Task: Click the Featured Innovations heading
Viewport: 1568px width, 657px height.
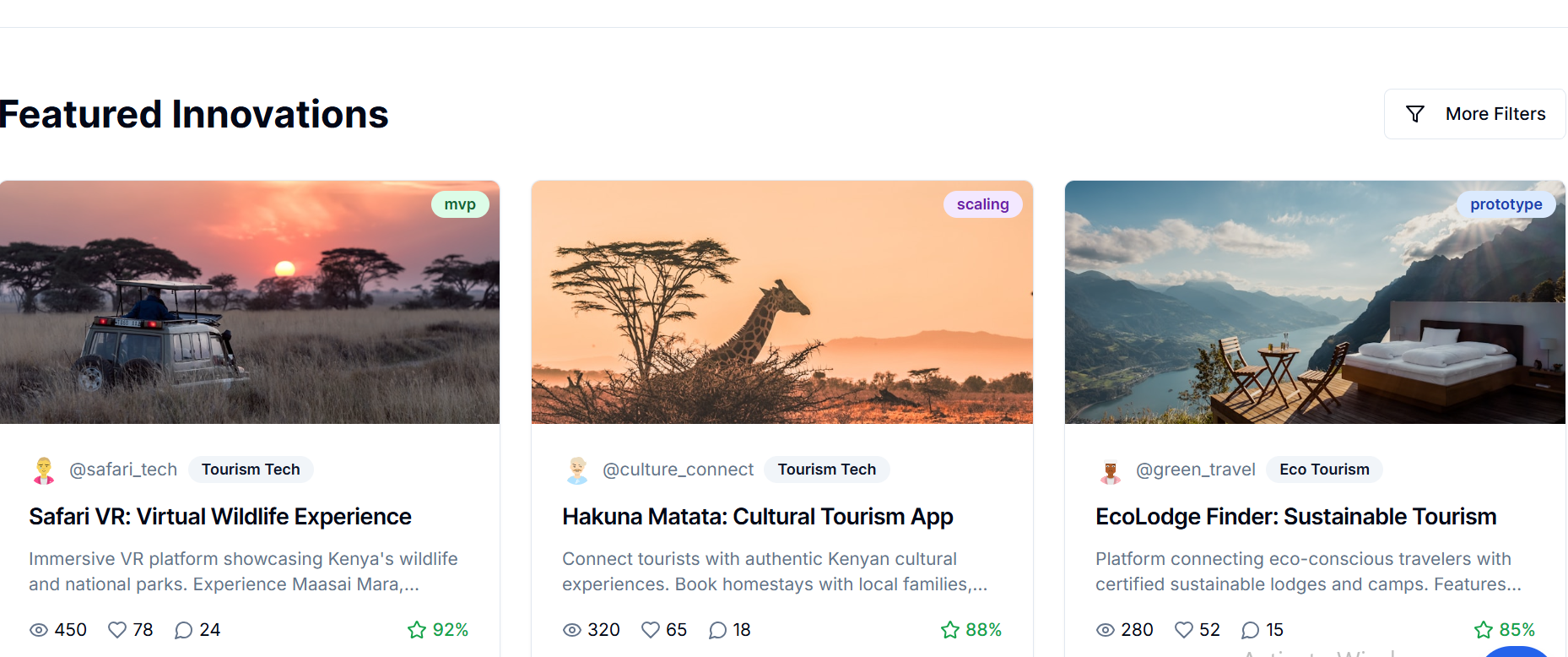Action: 193,114
